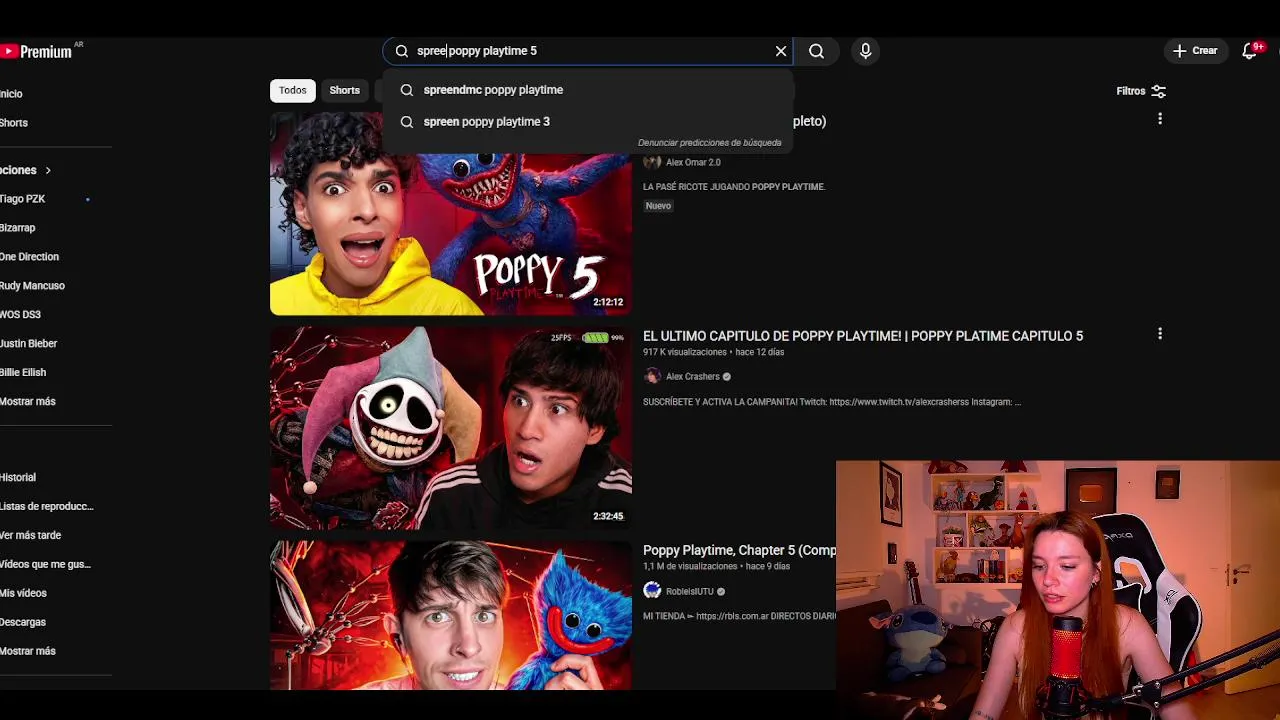Expand the Suscripciones section chevron
Viewport: 1280px width, 720px height.
tap(47, 171)
